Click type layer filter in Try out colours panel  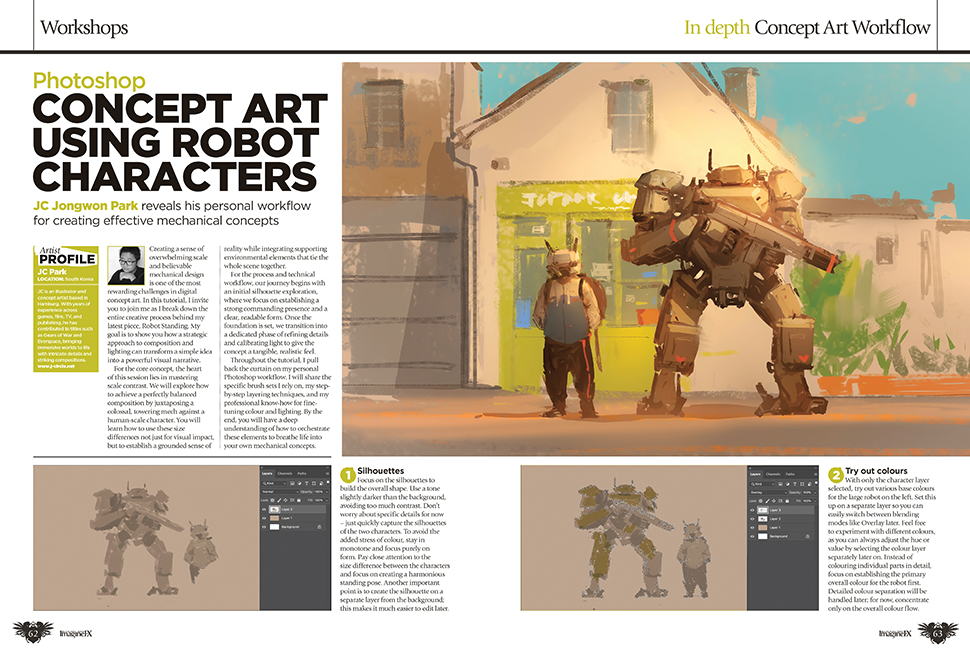tap(795, 484)
